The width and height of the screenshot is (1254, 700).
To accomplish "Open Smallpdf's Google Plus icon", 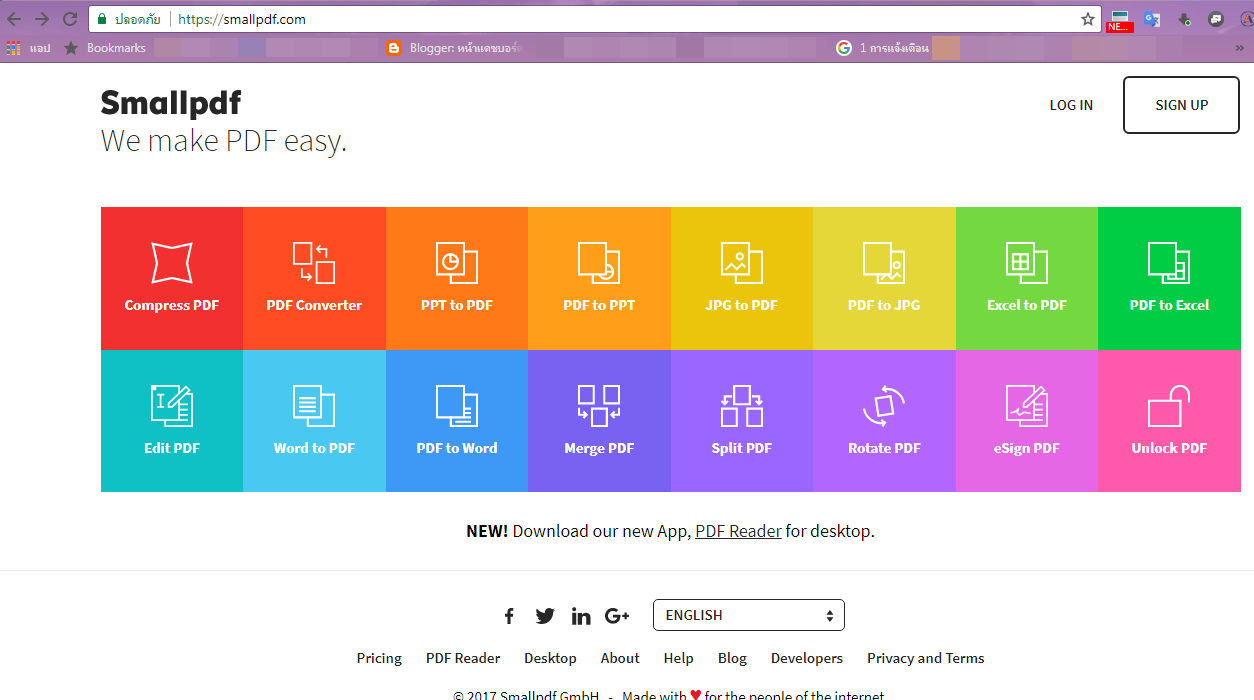I will pos(617,616).
